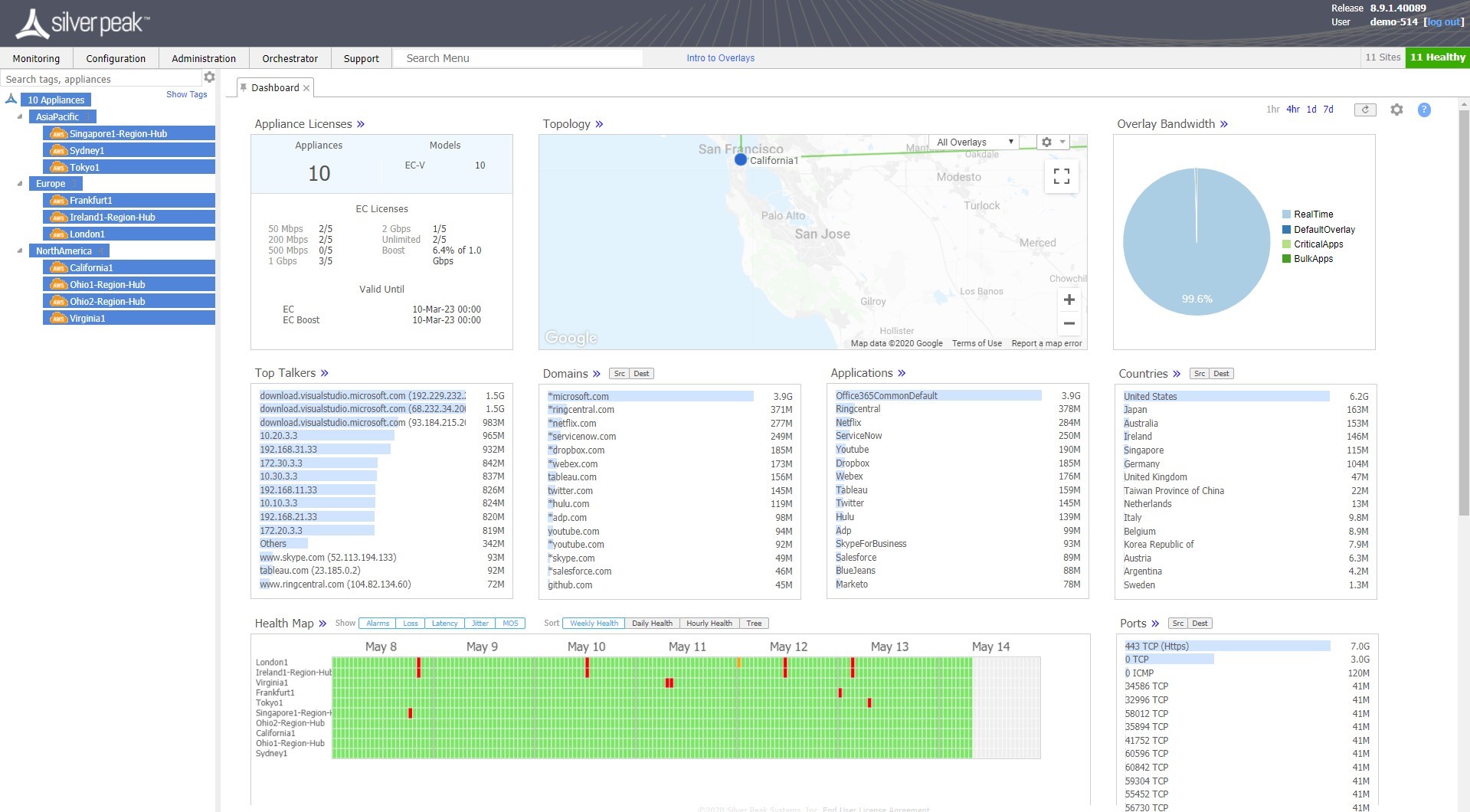
Task: Toggle Alarms display in Health Map
Action: coord(378,624)
